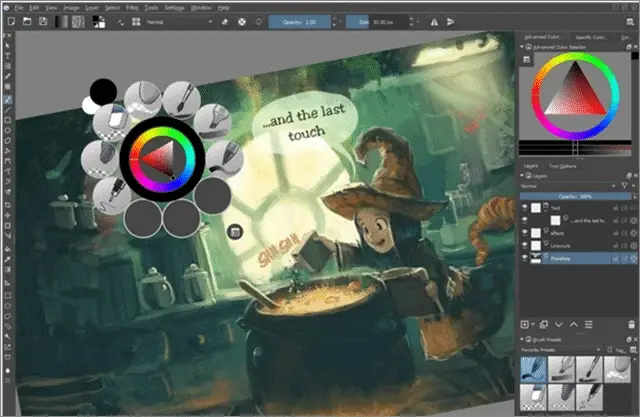Select the Text tool in toolbox

[7, 56]
